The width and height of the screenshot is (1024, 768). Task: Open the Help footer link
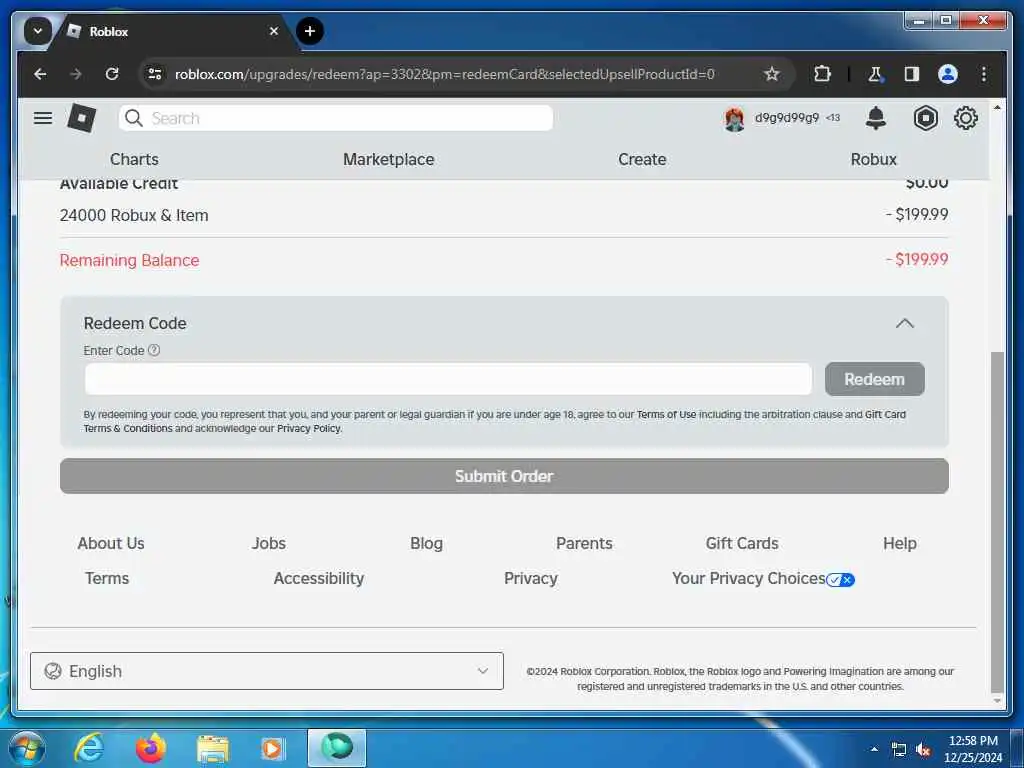(900, 543)
